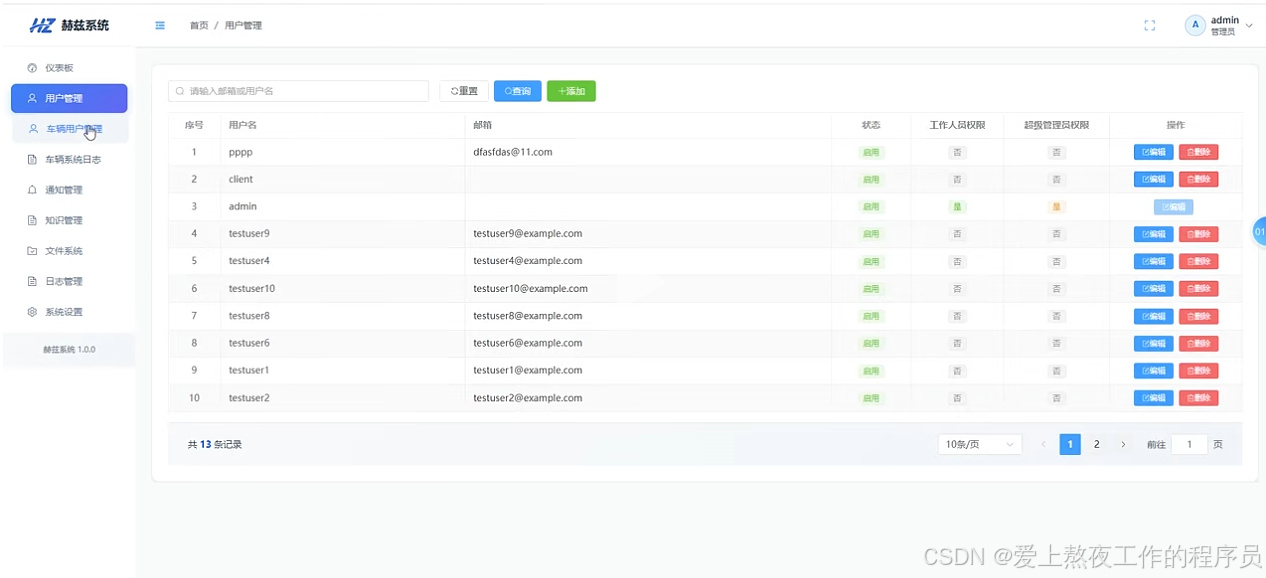Screen dimensions: 1266x578
Task: Click the 查询 search button
Action: click(518, 91)
